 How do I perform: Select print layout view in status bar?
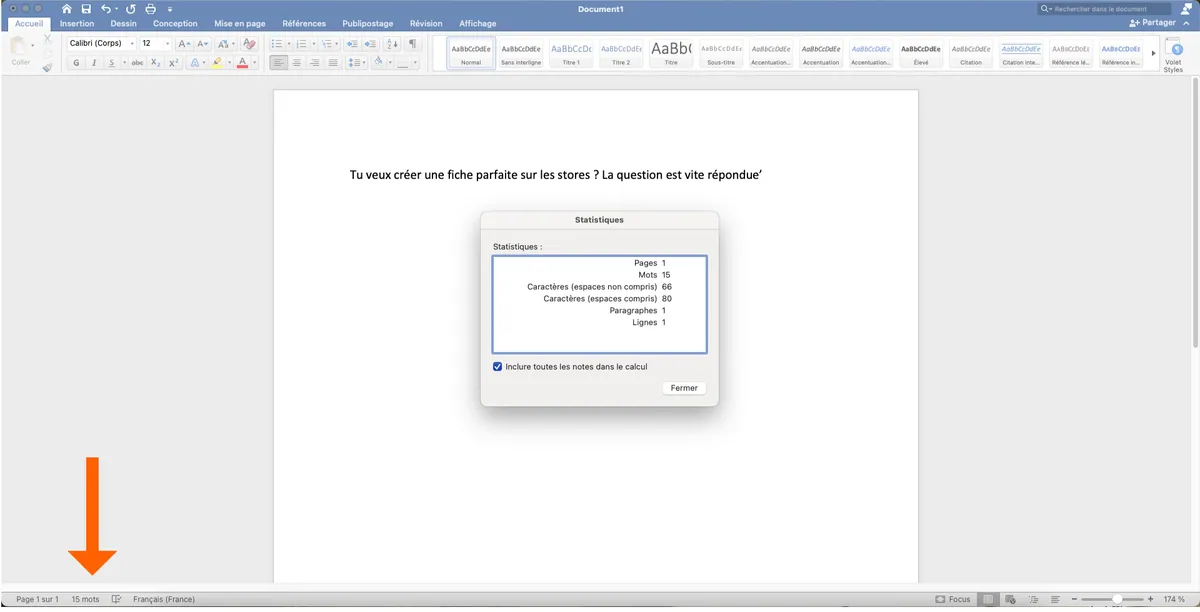tap(988, 599)
